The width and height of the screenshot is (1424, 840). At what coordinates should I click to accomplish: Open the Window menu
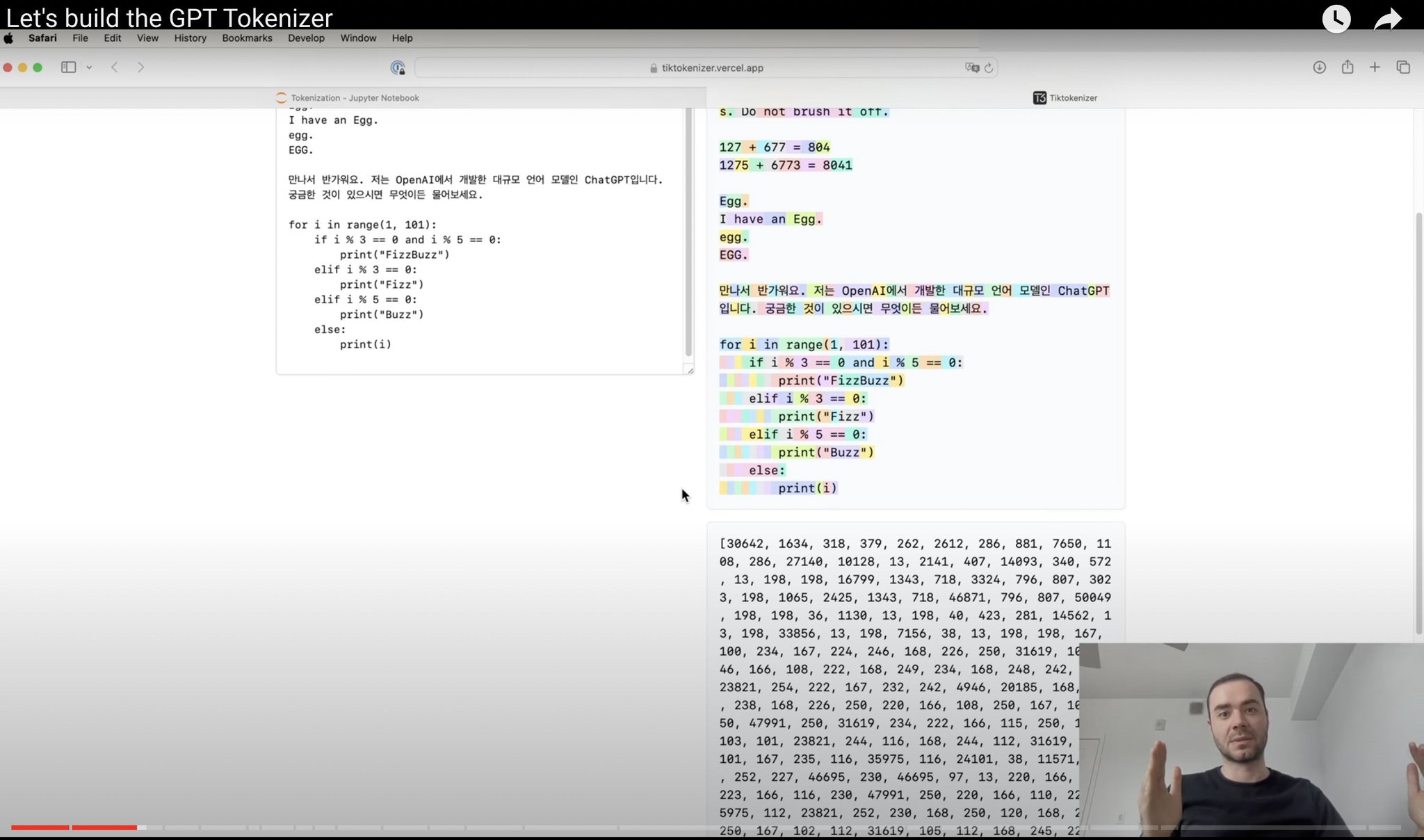358,38
